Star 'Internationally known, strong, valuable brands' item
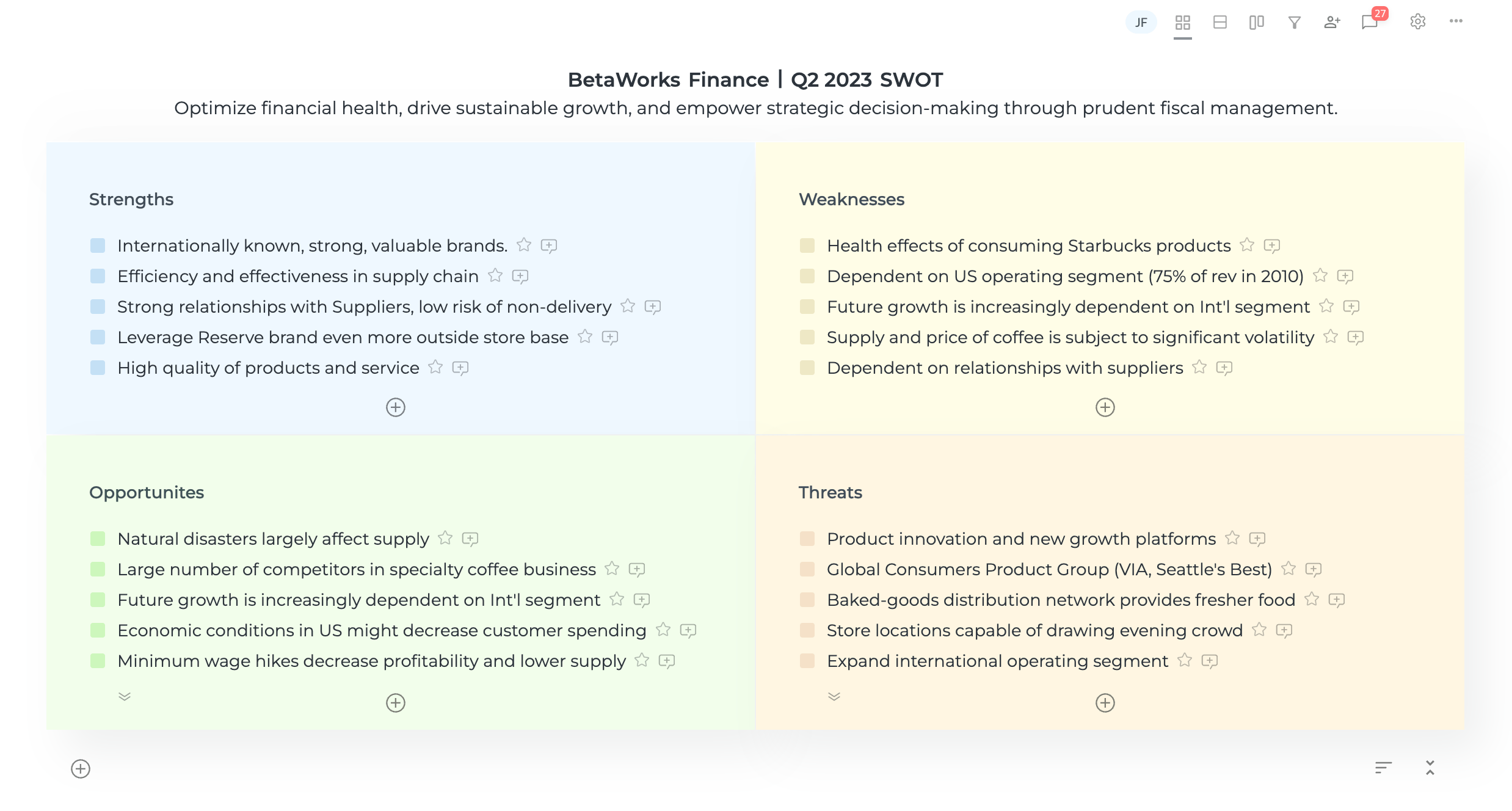Image resolution: width=1512 pixels, height=811 pixels. pos(524,245)
